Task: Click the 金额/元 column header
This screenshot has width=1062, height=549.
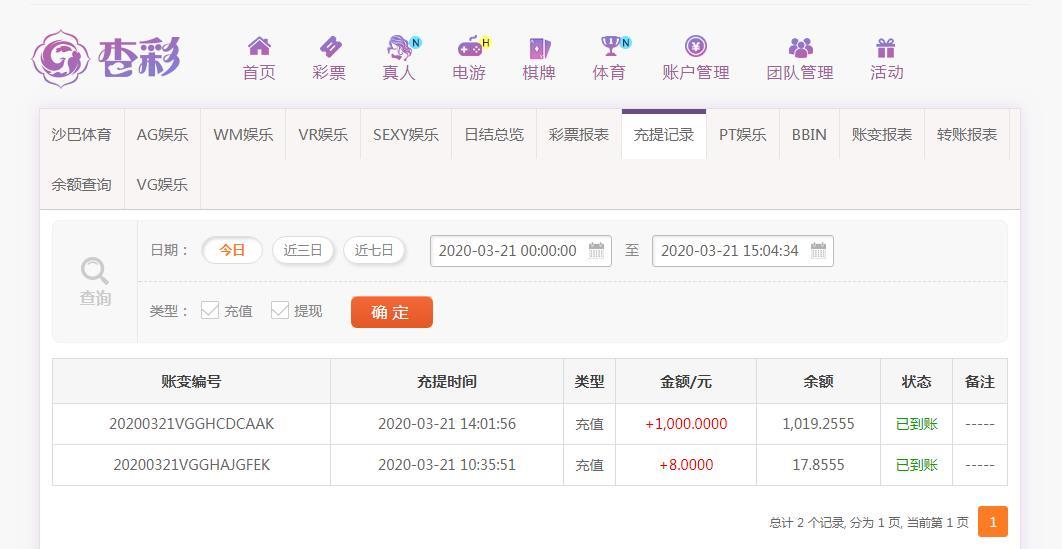Action: coord(686,382)
